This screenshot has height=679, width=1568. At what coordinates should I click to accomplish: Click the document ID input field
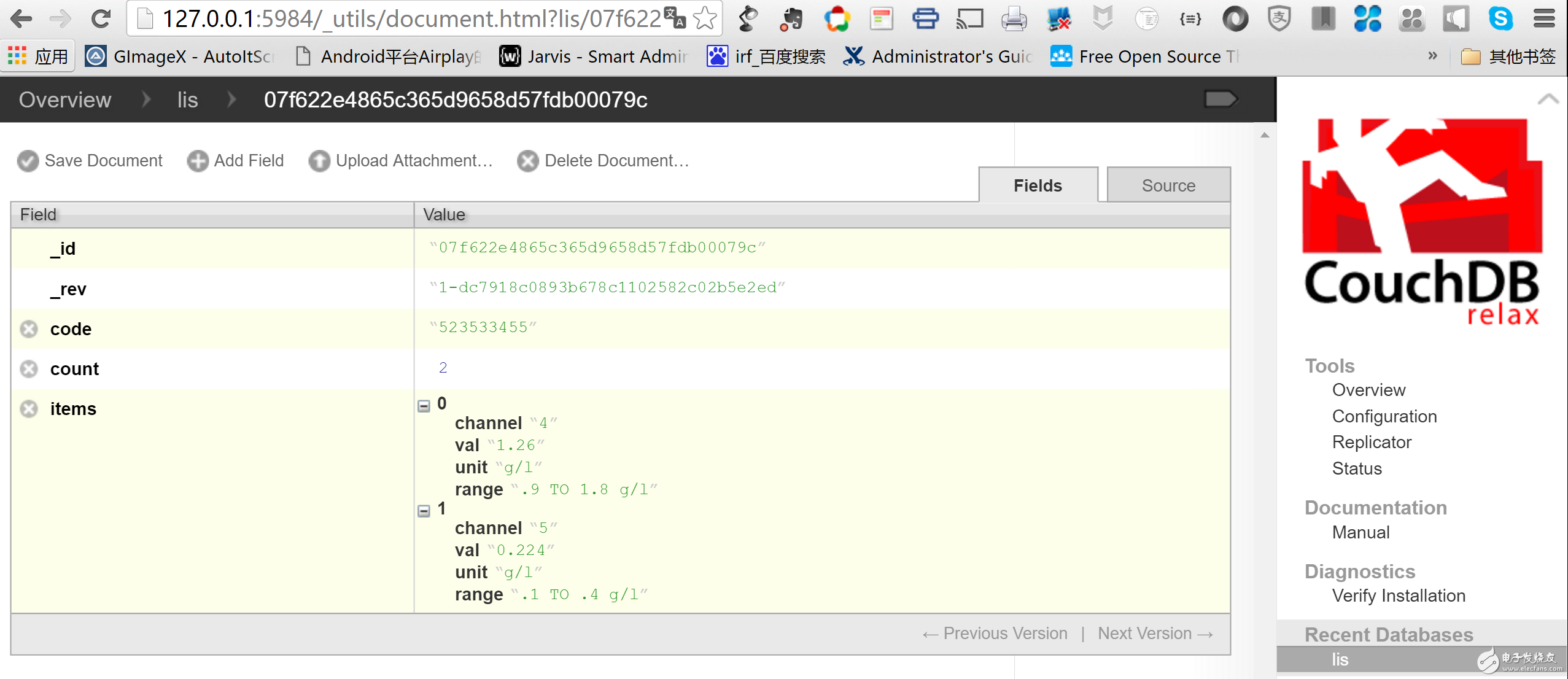[x=596, y=246]
